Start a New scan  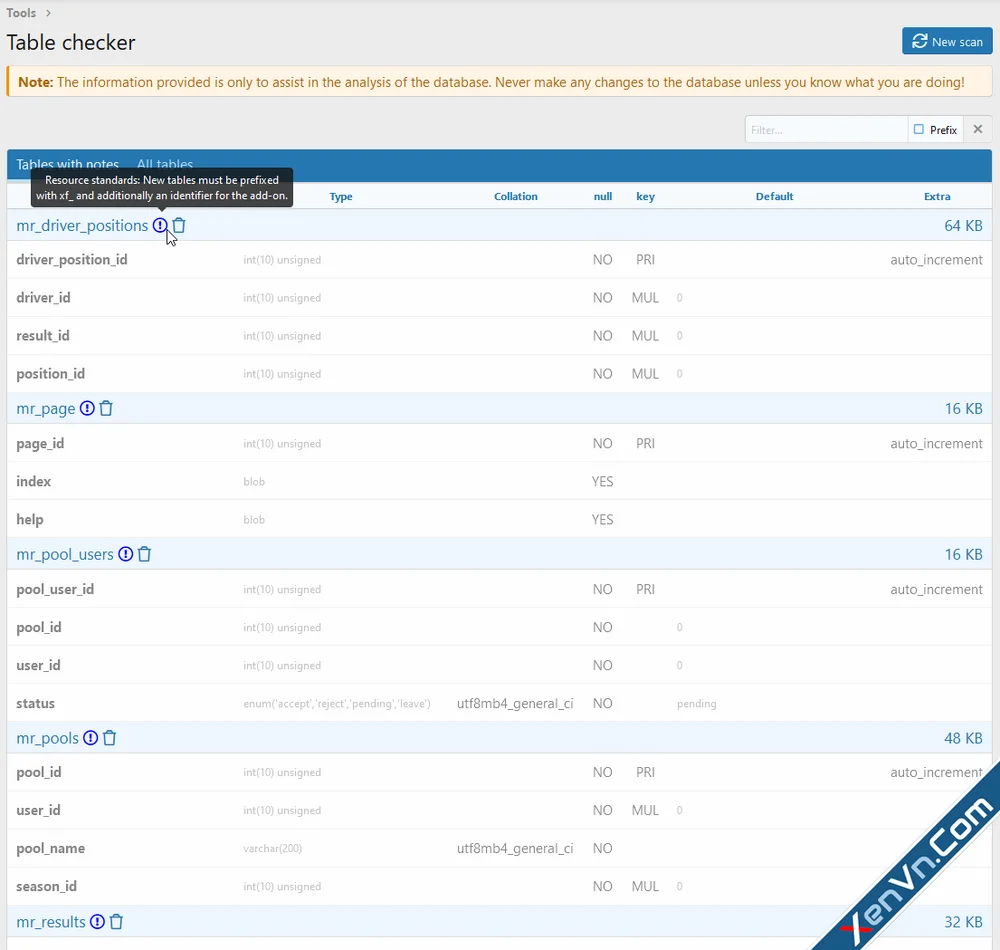pyautogui.click(x=947, y=41)
